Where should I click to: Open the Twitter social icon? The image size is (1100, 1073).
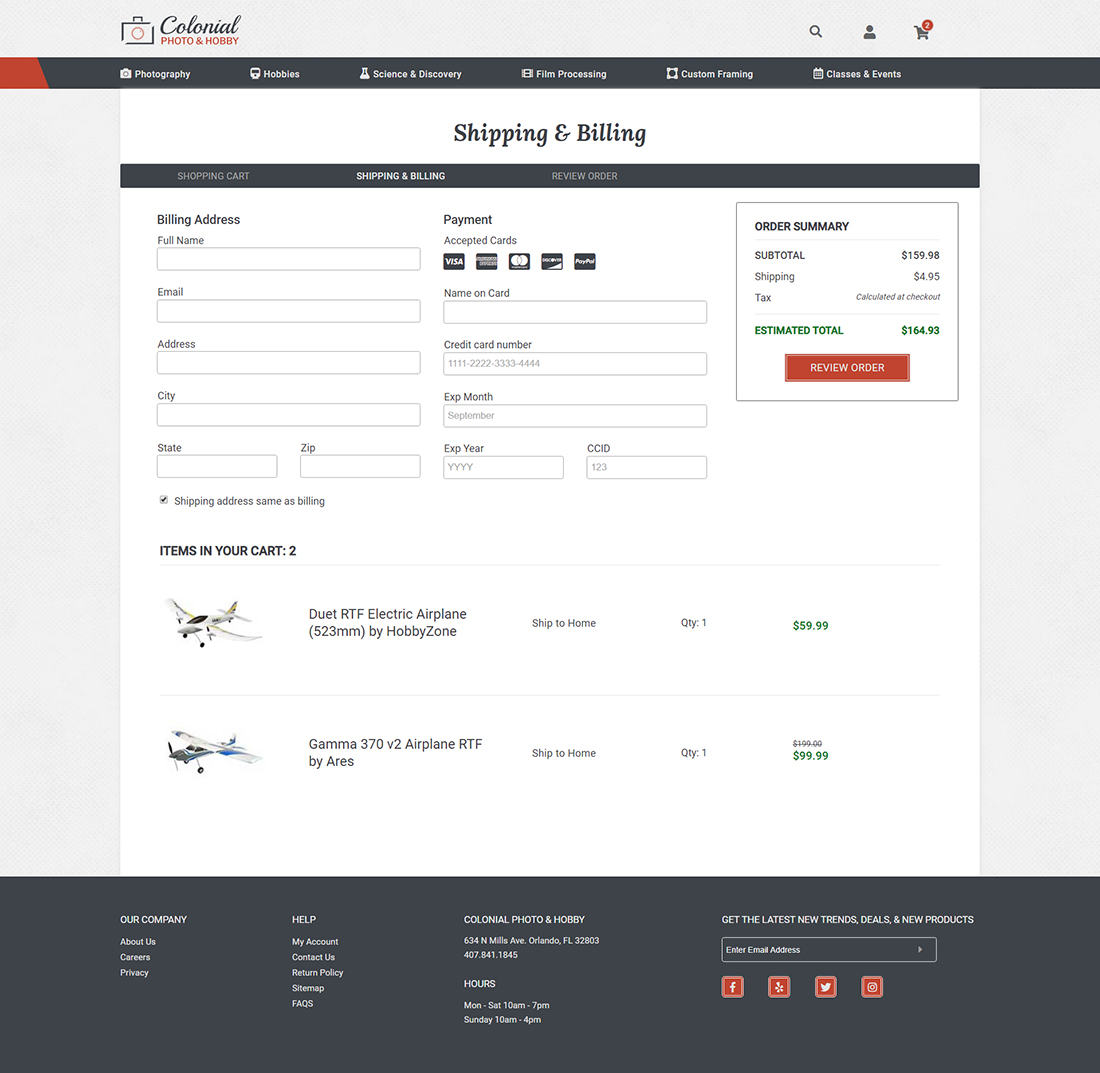(x=825, y=986)
